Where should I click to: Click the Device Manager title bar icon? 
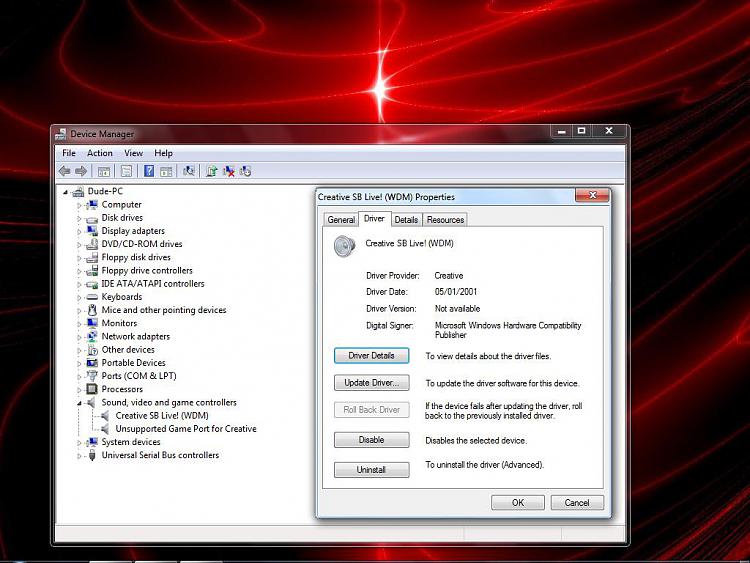point(60,134)
